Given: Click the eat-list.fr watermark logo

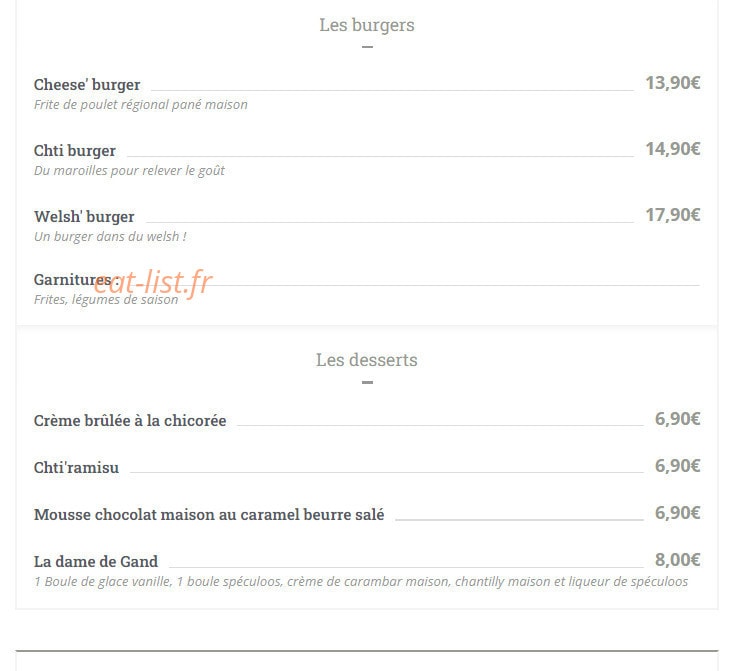Looking at the screenshot, I should [153, 283].
